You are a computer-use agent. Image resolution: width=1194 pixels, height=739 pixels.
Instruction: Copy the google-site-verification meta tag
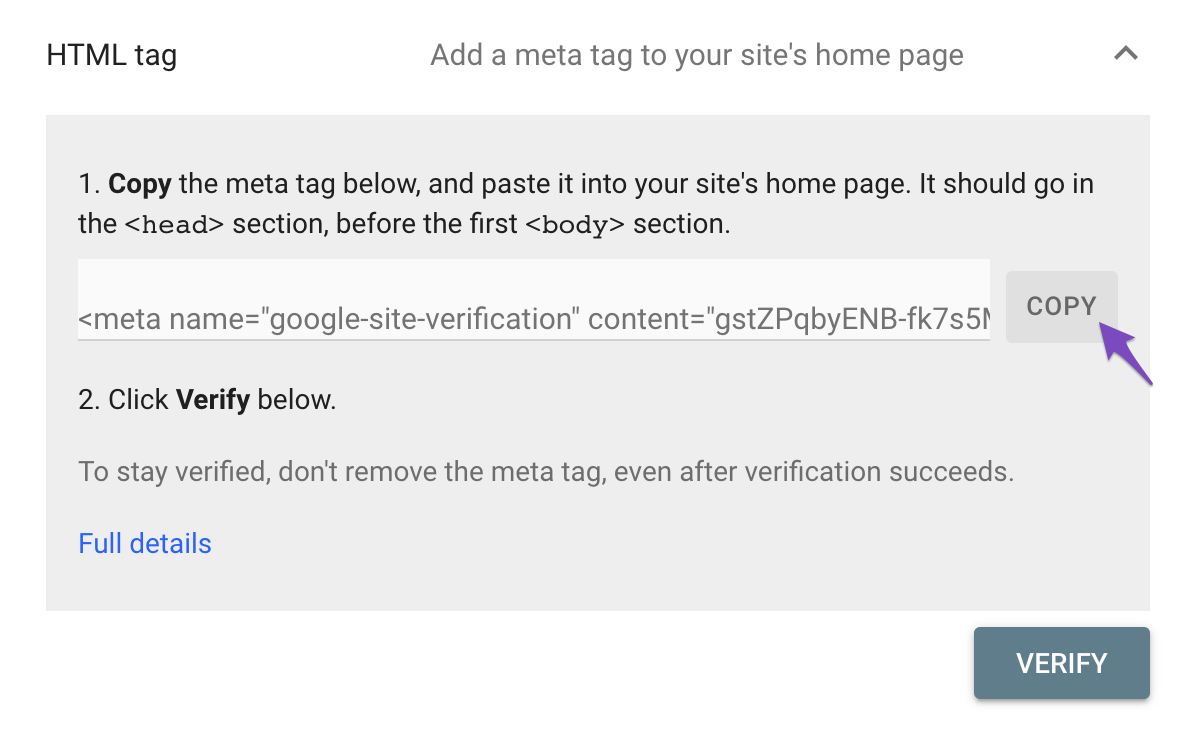1062,306
